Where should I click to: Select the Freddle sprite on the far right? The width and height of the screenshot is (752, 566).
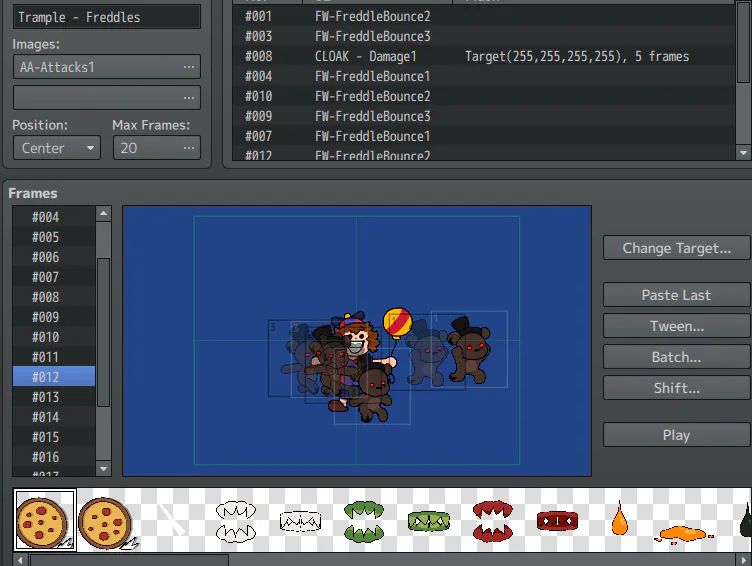[x=469, y=350]
